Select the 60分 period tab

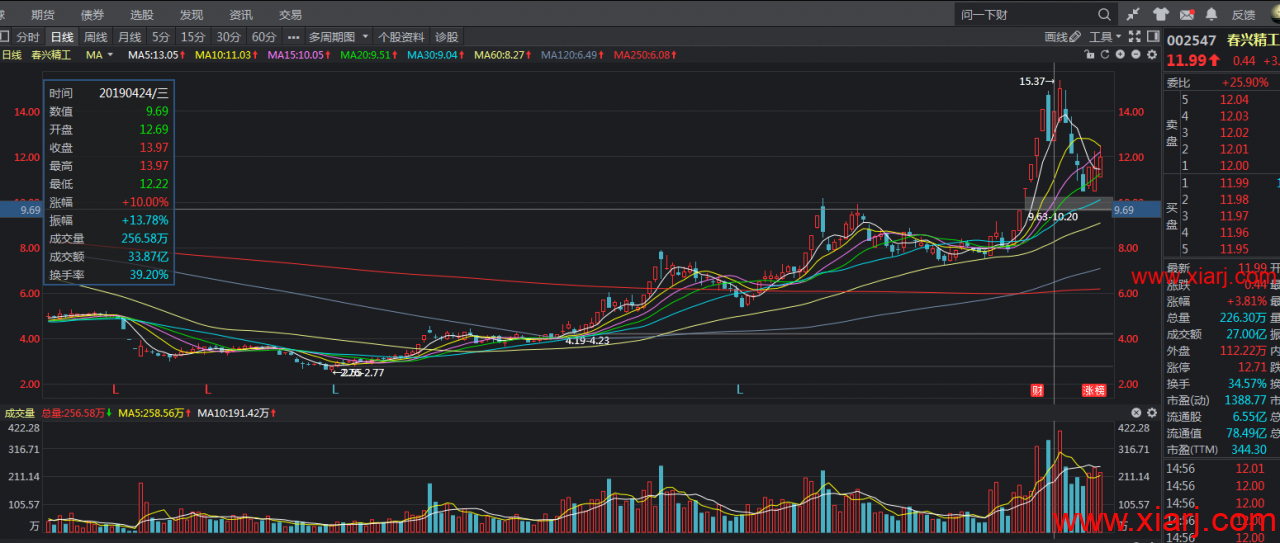click(264, 37)
